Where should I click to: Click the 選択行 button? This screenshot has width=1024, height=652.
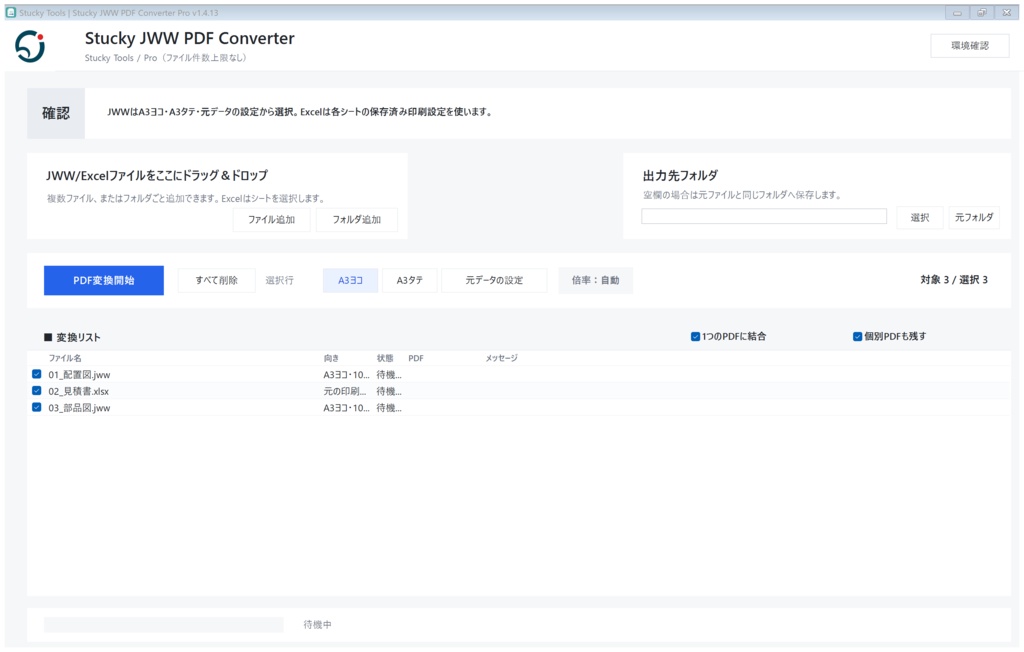click(280, 280)
